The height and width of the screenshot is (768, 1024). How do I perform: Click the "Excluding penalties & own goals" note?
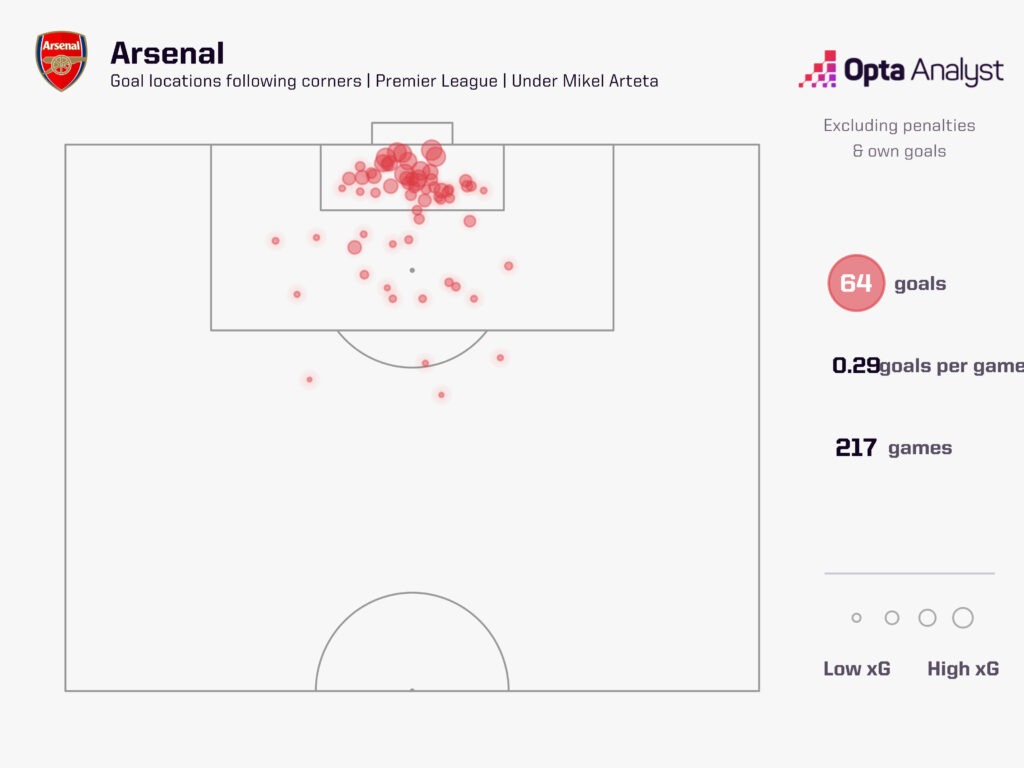click(x=899, y=138)
